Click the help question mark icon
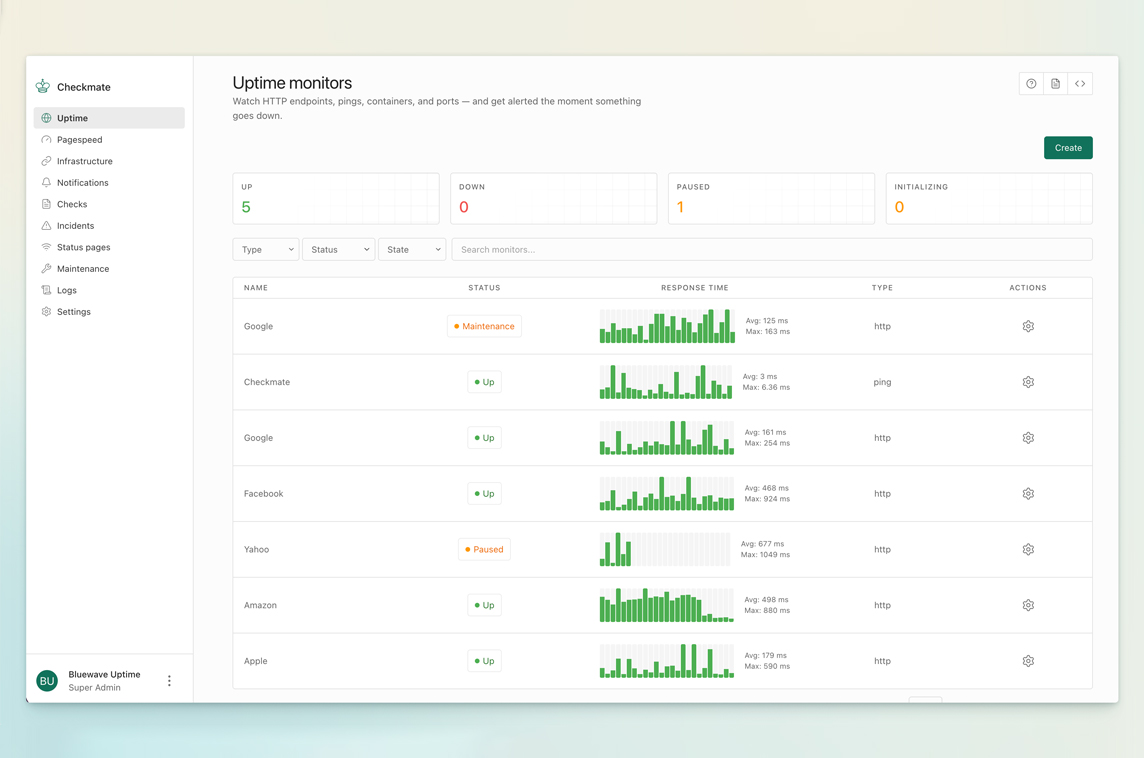 coord(1031,84)
